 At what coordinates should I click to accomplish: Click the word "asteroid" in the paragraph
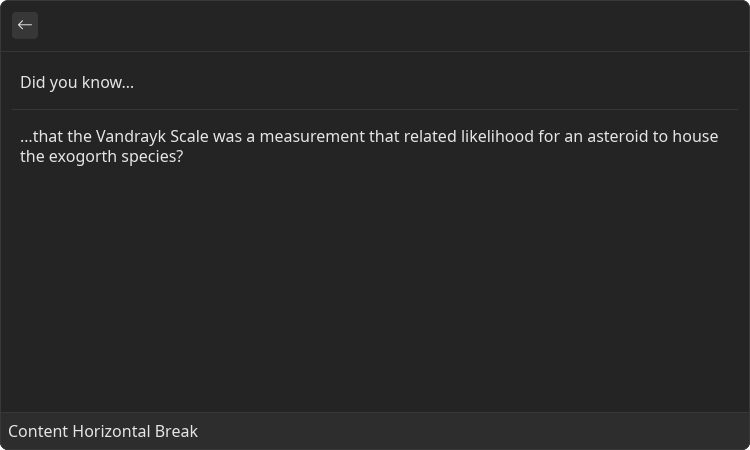pyautogui.click(x=618, y=137)
